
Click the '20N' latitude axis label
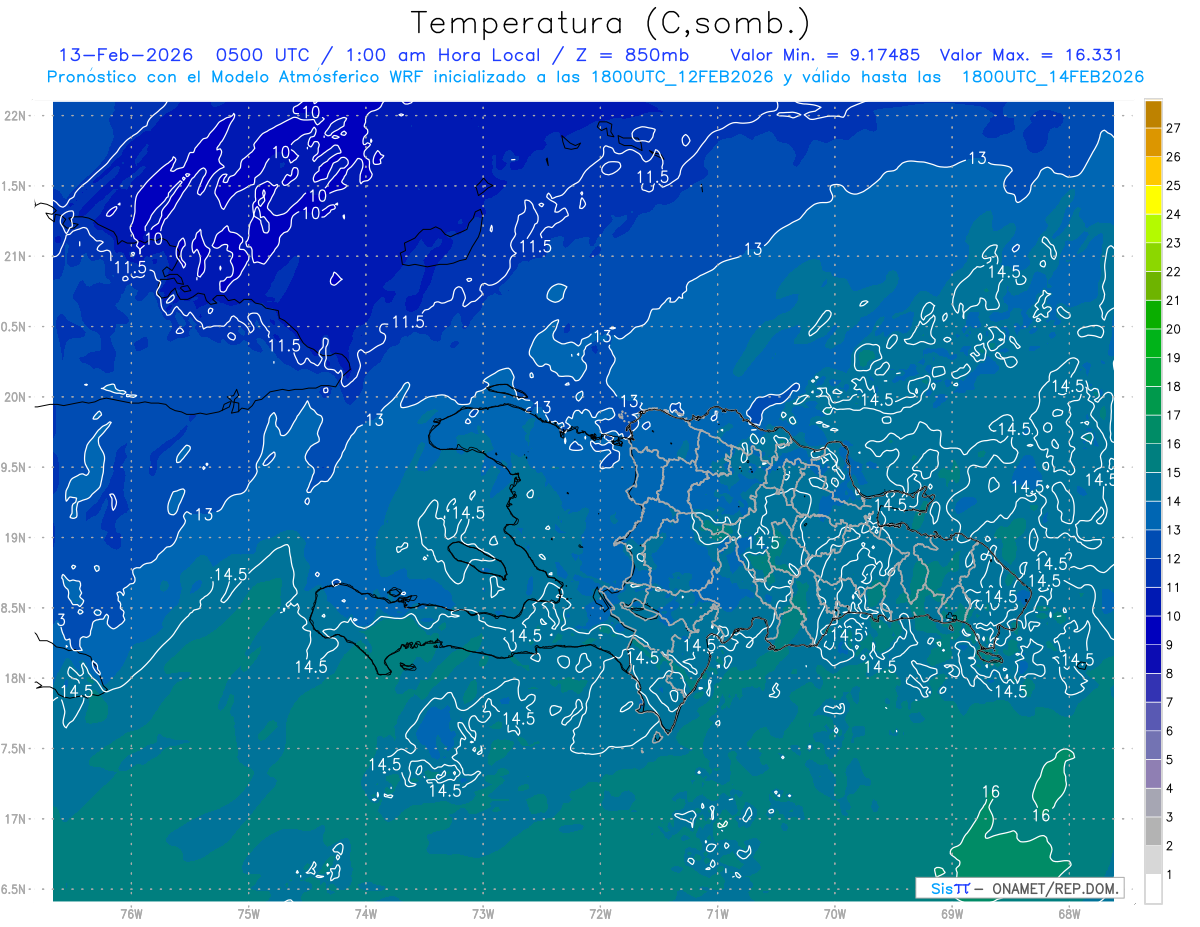[14, 397]
